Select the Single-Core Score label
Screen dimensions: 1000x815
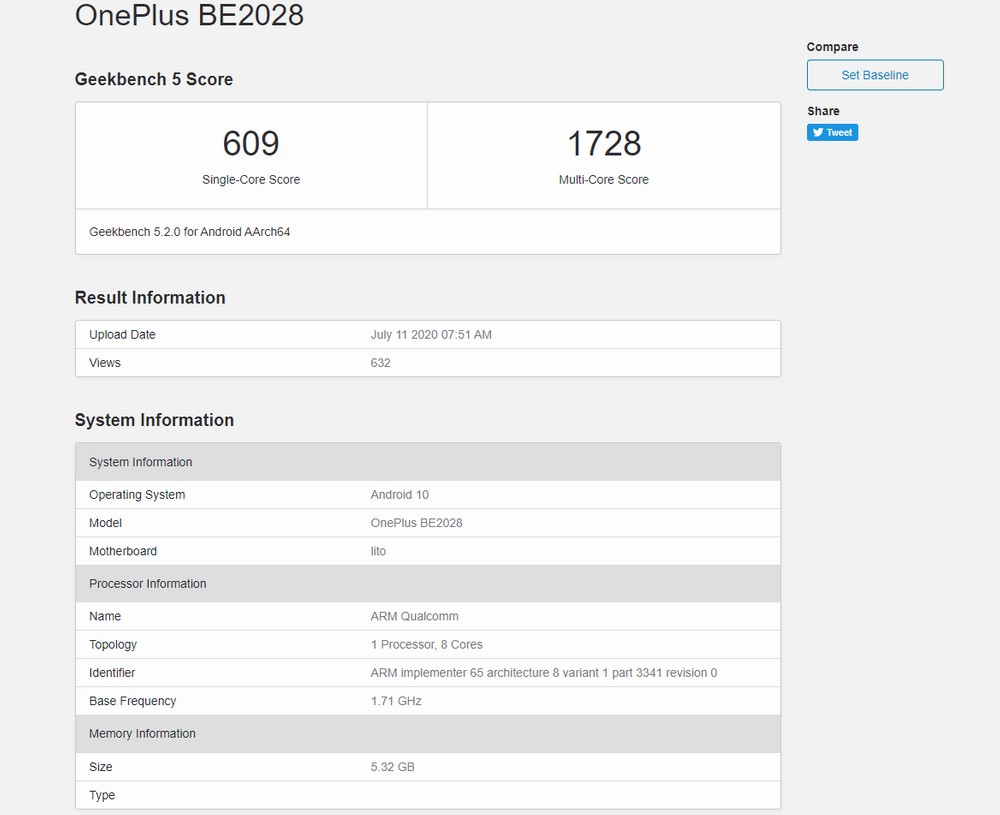point(251,180)
